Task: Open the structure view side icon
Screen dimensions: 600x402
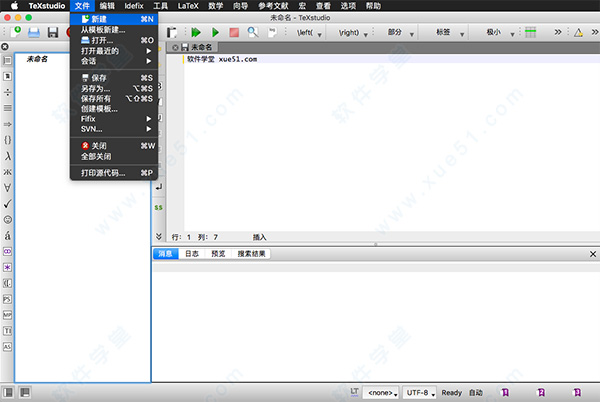Action: click(7, 60)
